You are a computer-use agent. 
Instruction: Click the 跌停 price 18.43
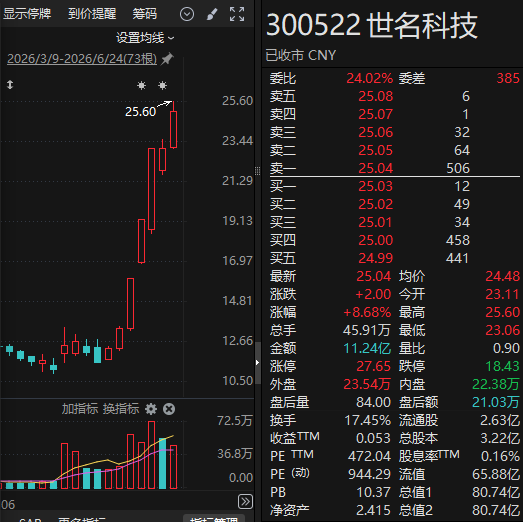tap(503, 366)
